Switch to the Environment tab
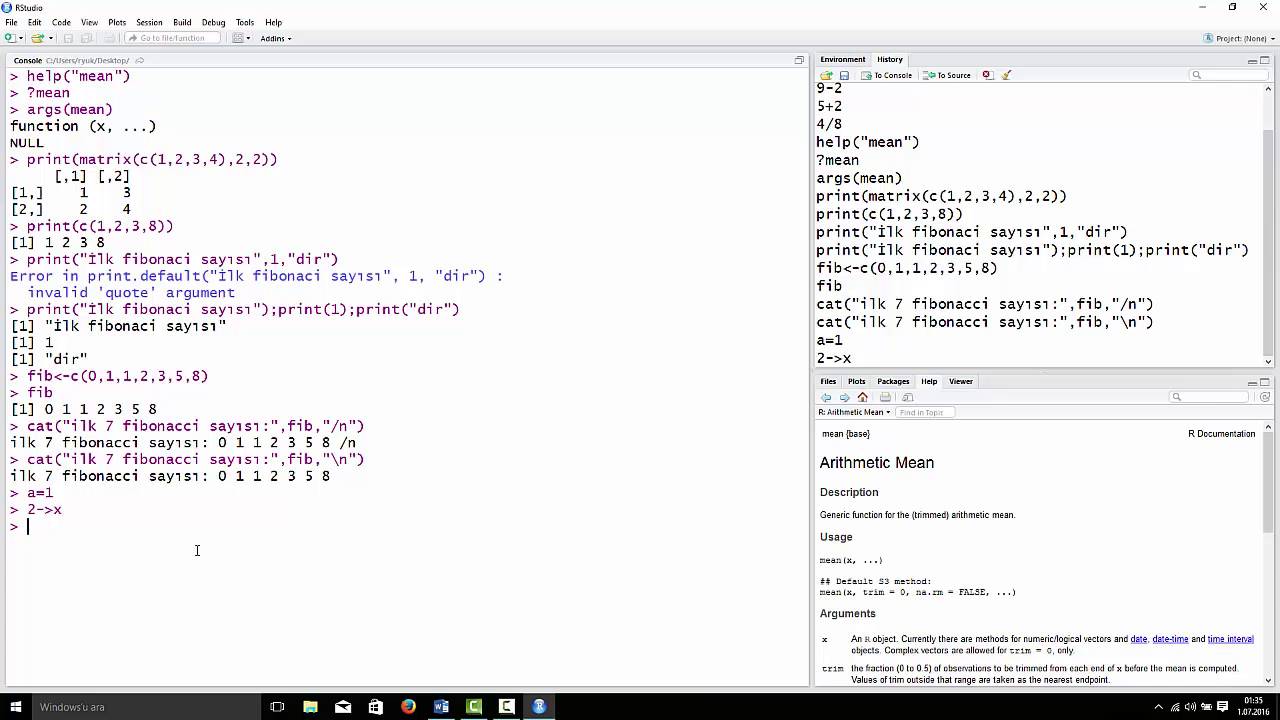1280x720 pixels. (843, 59)
